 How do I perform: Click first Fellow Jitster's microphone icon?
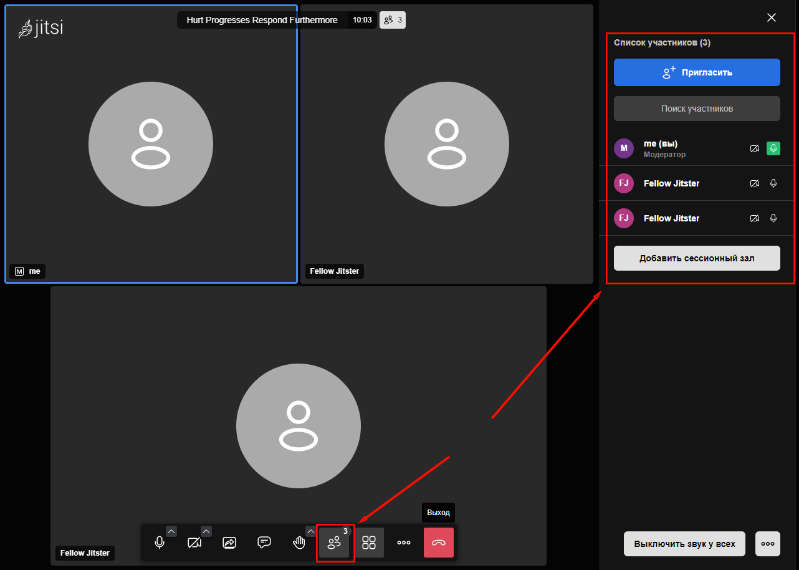click(773, 183)
